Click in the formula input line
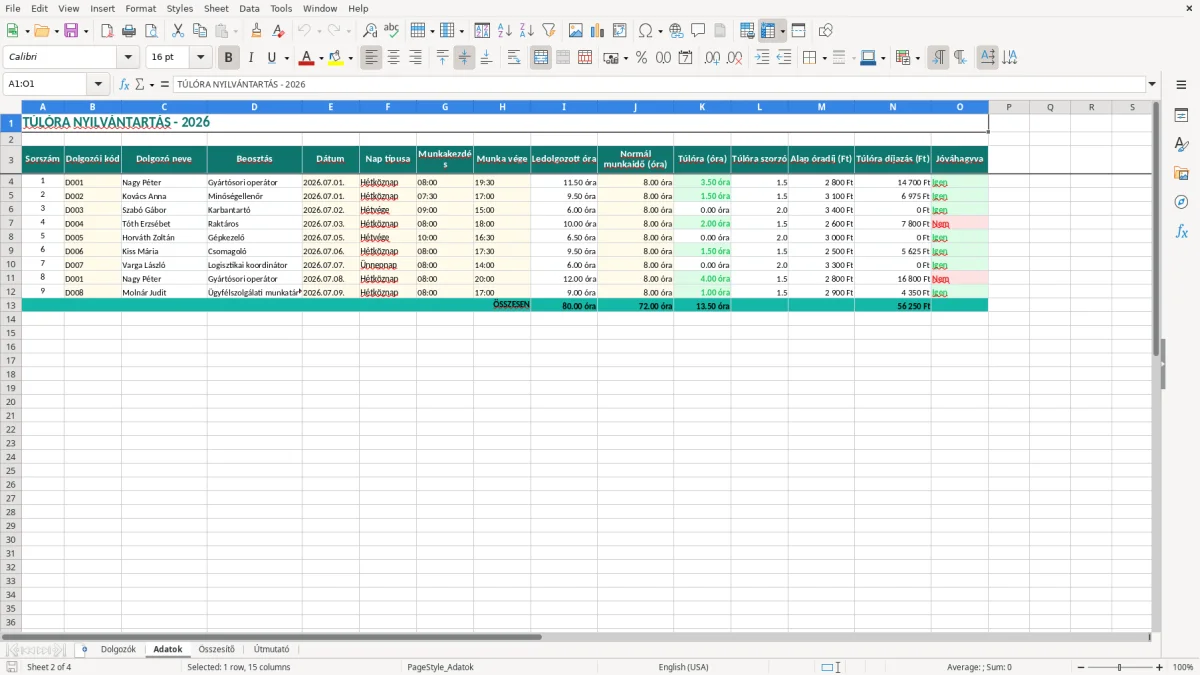The width and height of the screenshot is (1200, 675). click(659, 84)
